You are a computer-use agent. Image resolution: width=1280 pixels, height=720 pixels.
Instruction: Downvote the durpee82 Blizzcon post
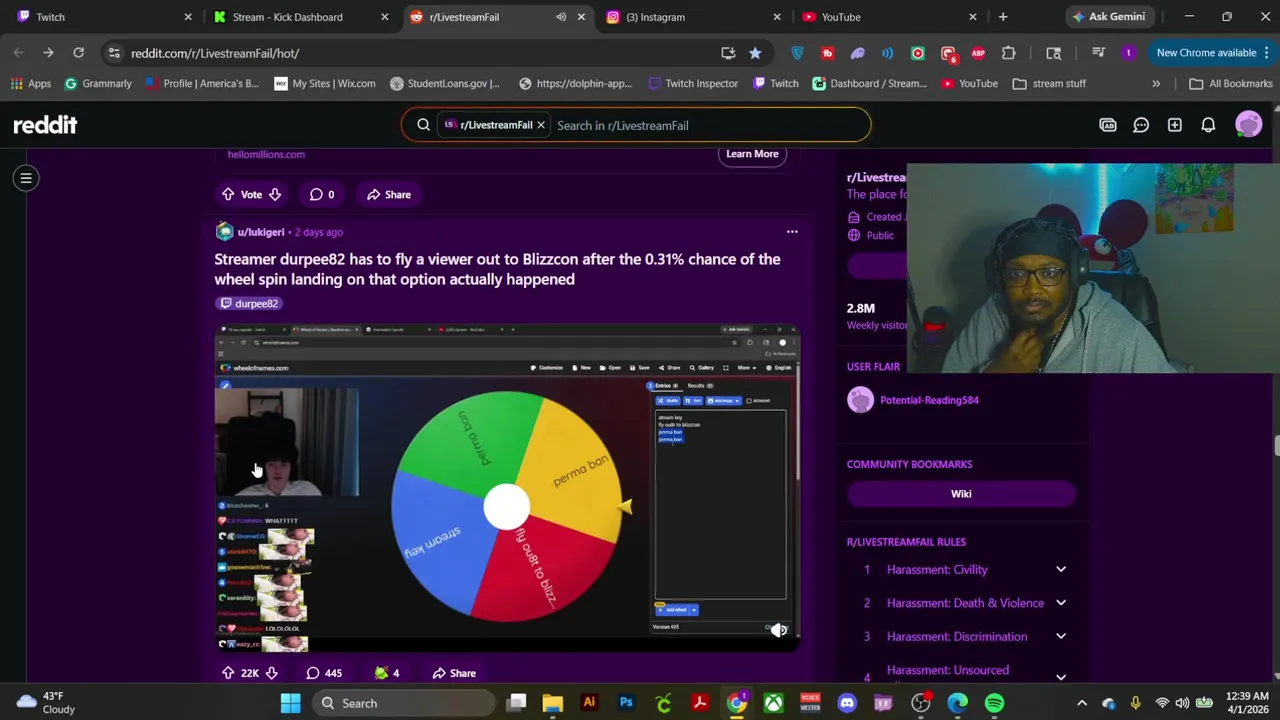point(271,673)
